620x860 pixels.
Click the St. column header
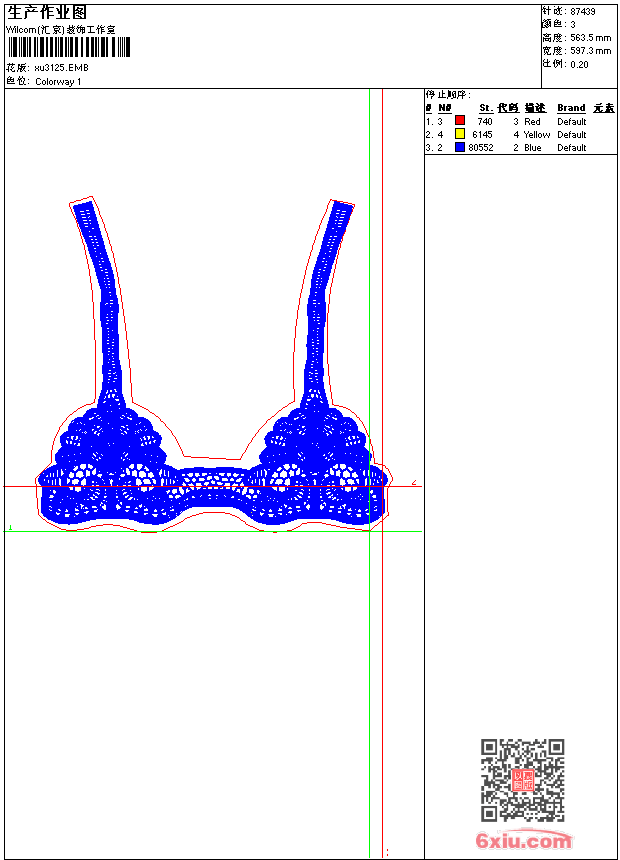485,108
